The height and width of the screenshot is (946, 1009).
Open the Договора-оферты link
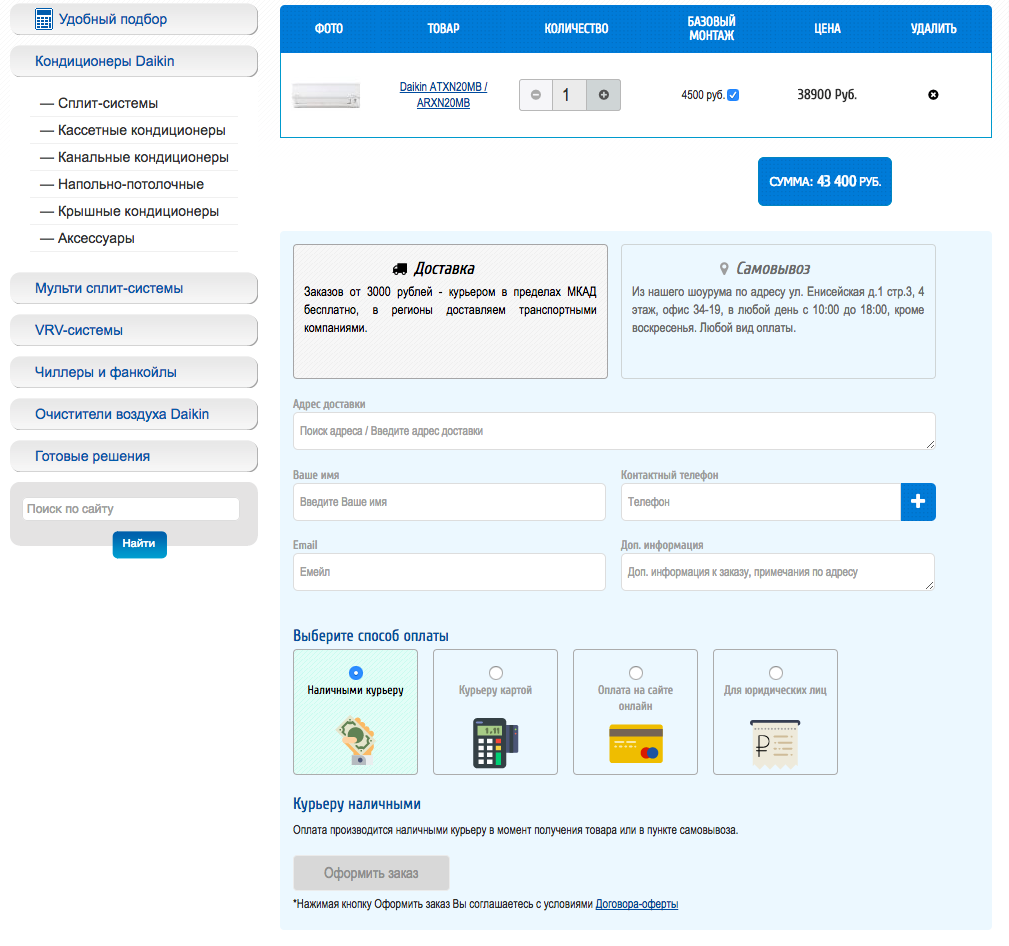[x=636, y=904]
